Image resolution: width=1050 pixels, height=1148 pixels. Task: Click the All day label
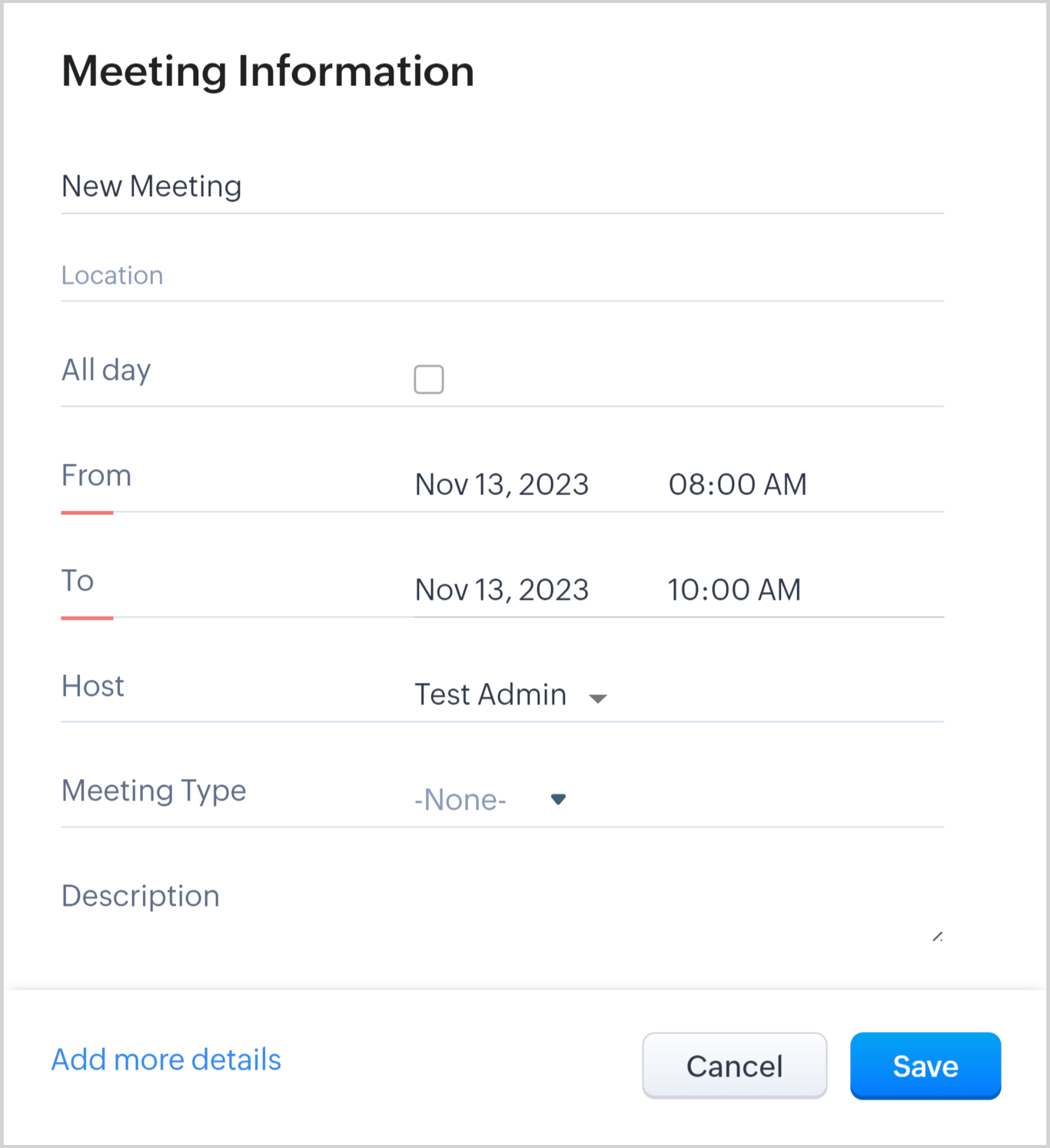pyautogui.click(x=106, y=370)
